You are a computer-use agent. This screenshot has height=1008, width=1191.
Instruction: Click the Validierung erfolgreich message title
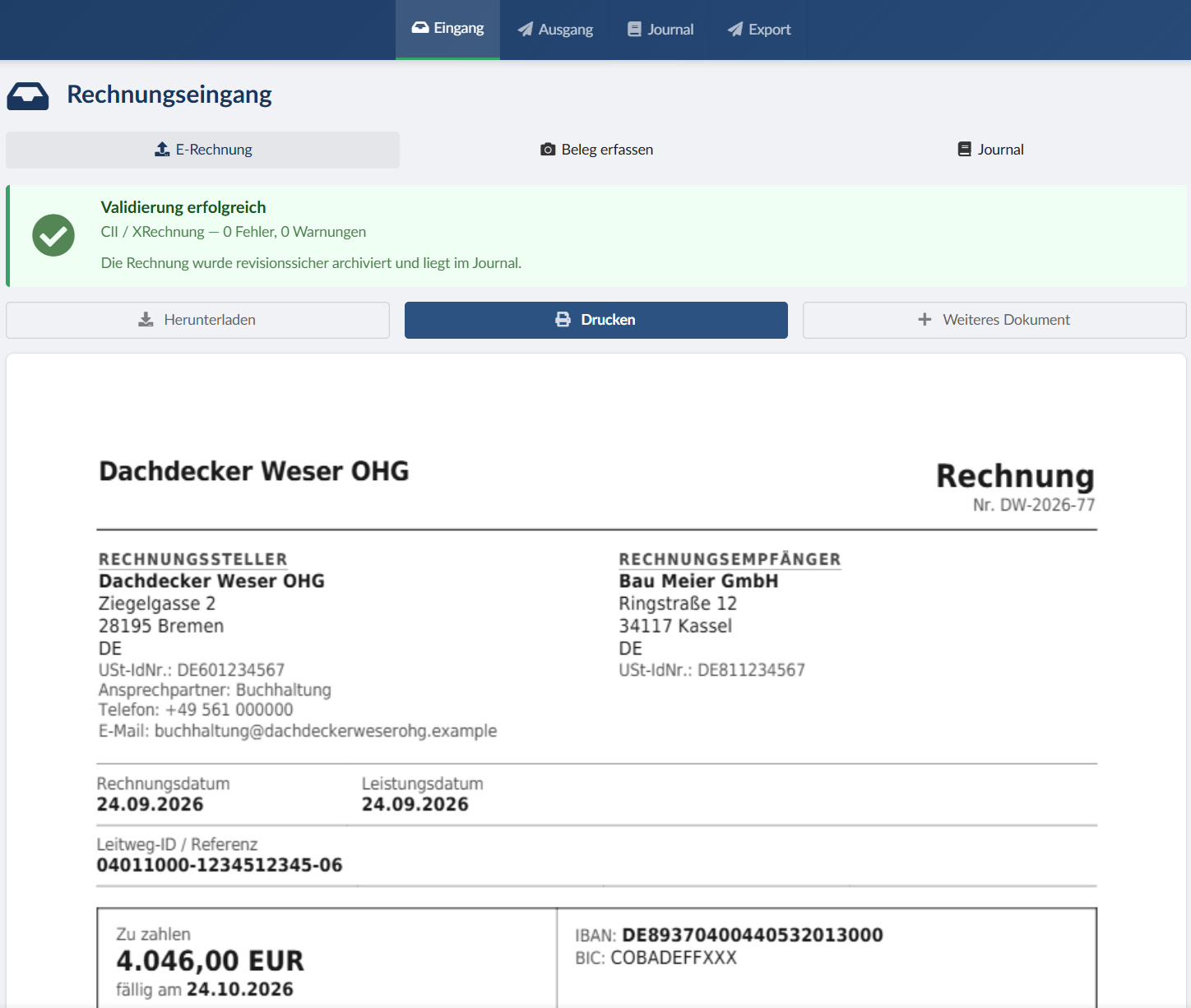coord(183,207)
